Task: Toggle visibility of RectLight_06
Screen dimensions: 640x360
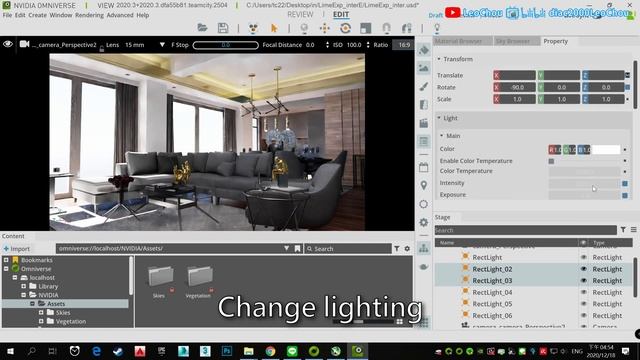Action: pos(584,316)
